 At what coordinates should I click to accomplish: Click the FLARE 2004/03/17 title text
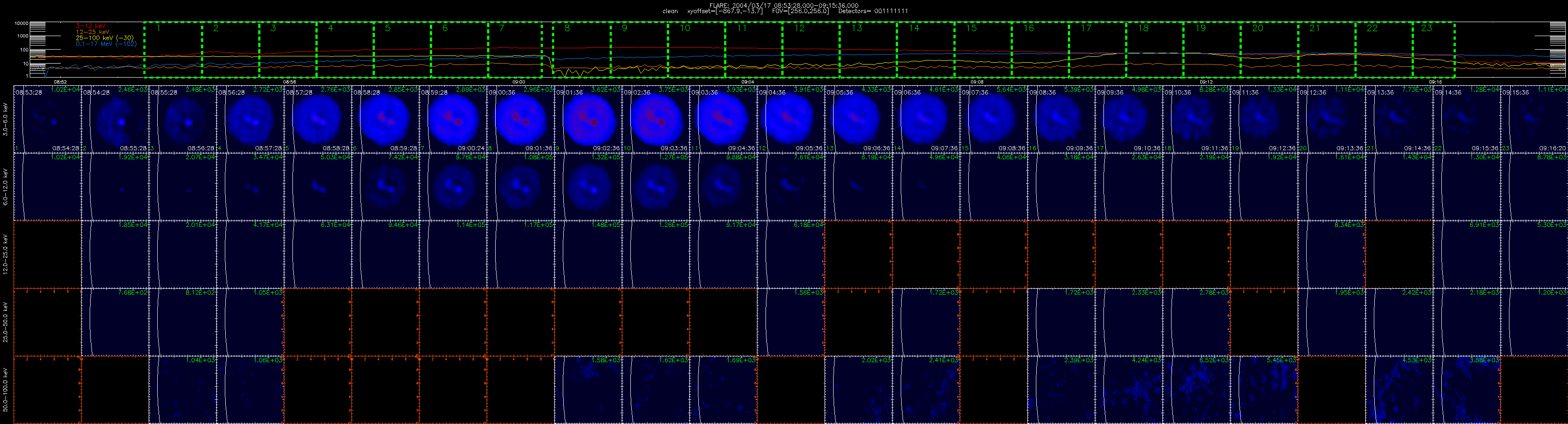[784, 5]
